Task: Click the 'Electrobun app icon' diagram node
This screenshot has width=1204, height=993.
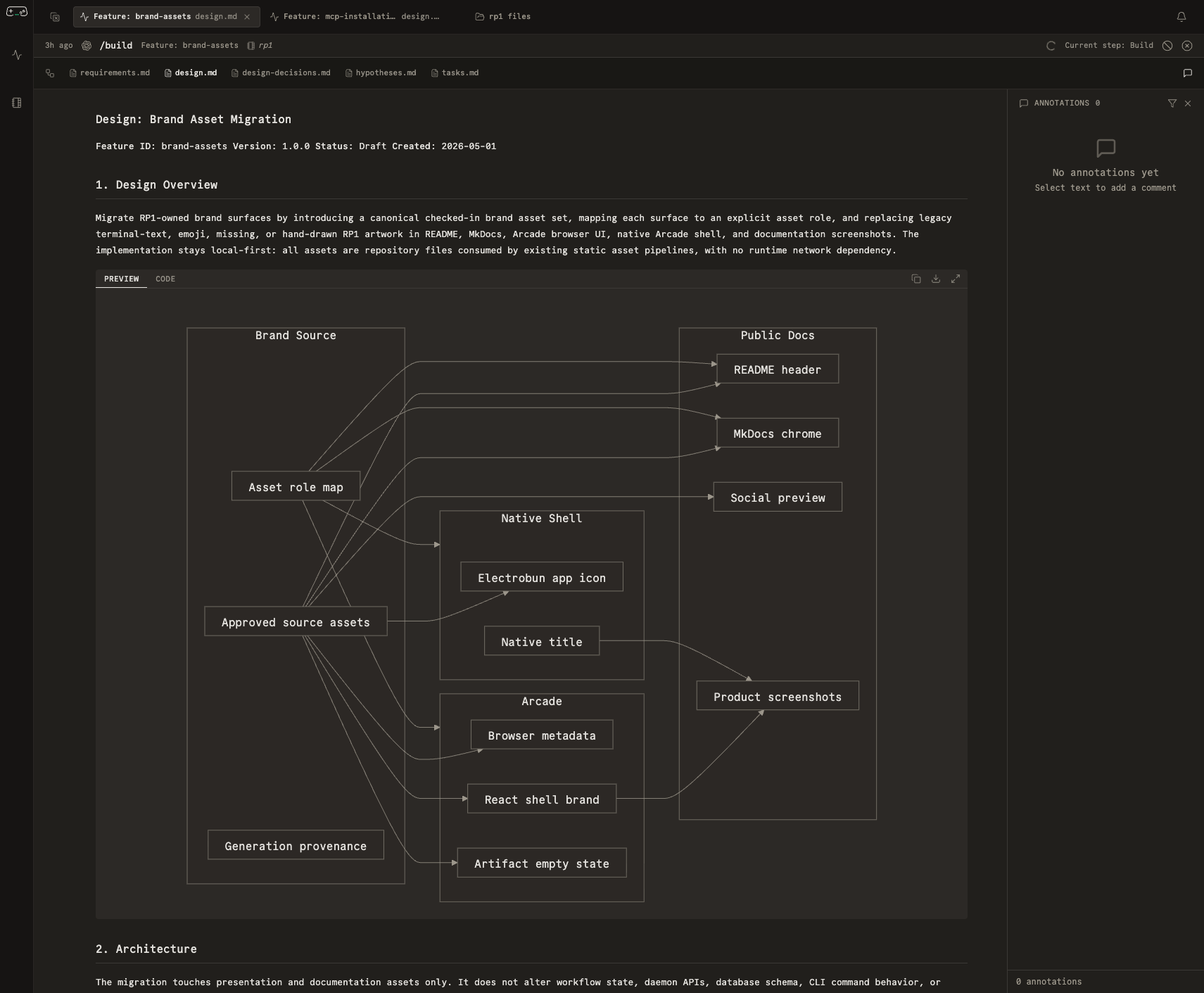Action: [542, 578]
